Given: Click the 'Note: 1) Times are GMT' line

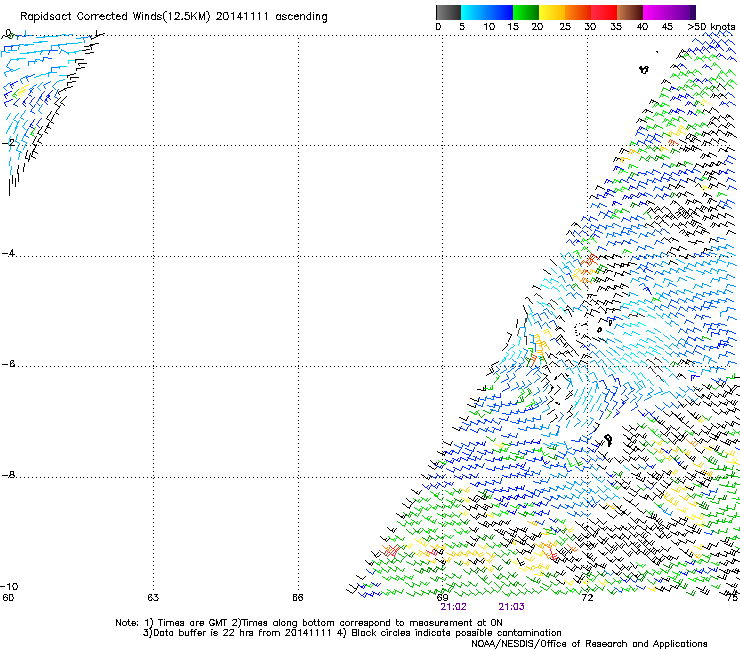Looking at the screenshot, I should pos(309,623).
